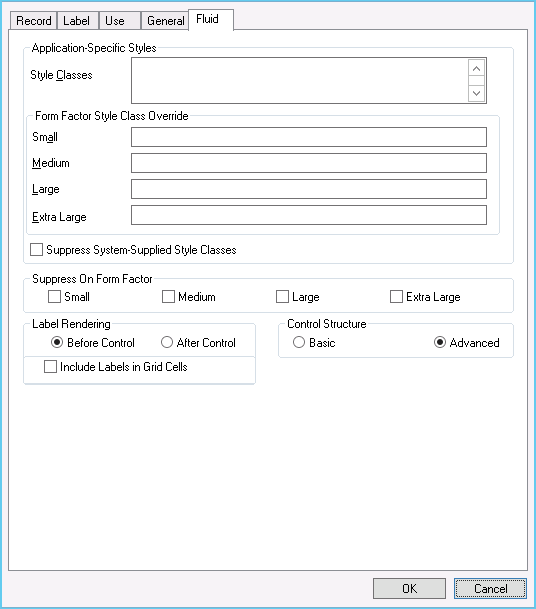Click the Style Classes scroll up arrow
The height and width of the screenshot is (609, 536).
tap(477, 68)
